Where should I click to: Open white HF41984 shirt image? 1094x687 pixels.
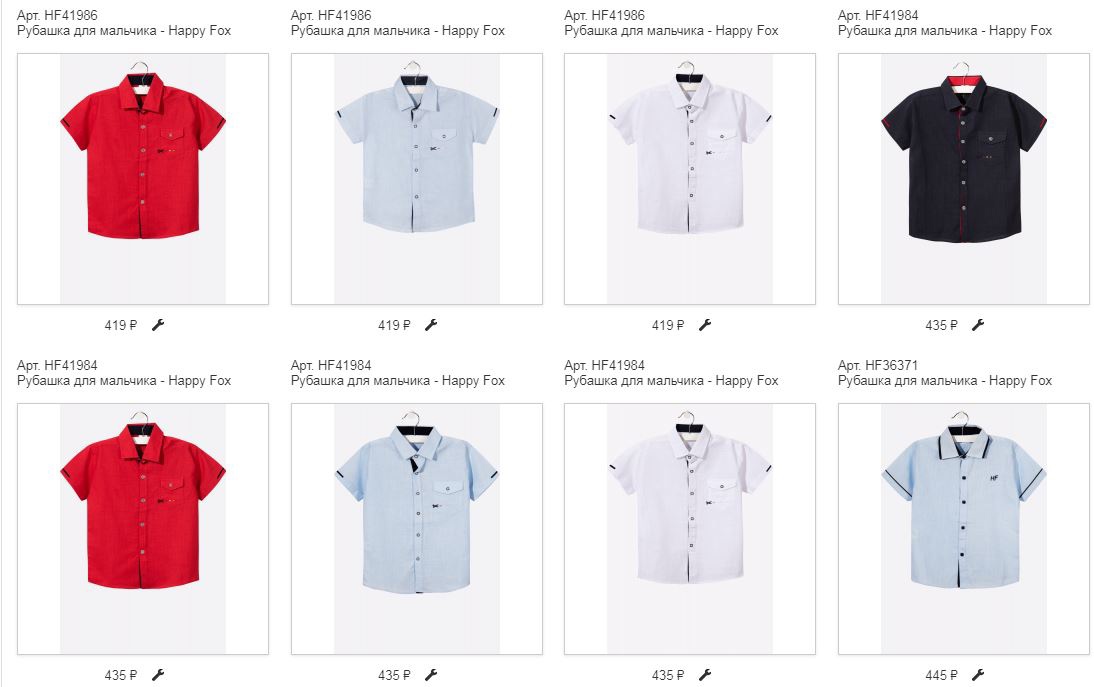(690, 529)
